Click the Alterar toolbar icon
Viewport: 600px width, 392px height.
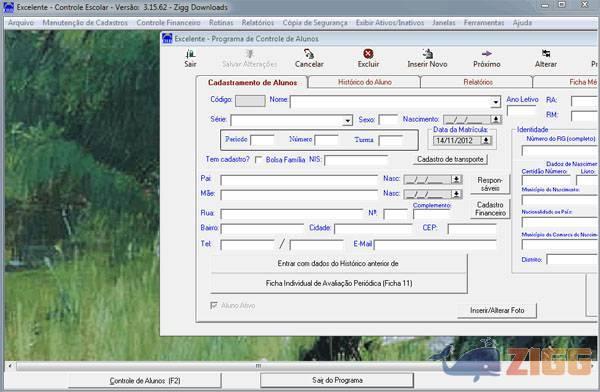546,54
